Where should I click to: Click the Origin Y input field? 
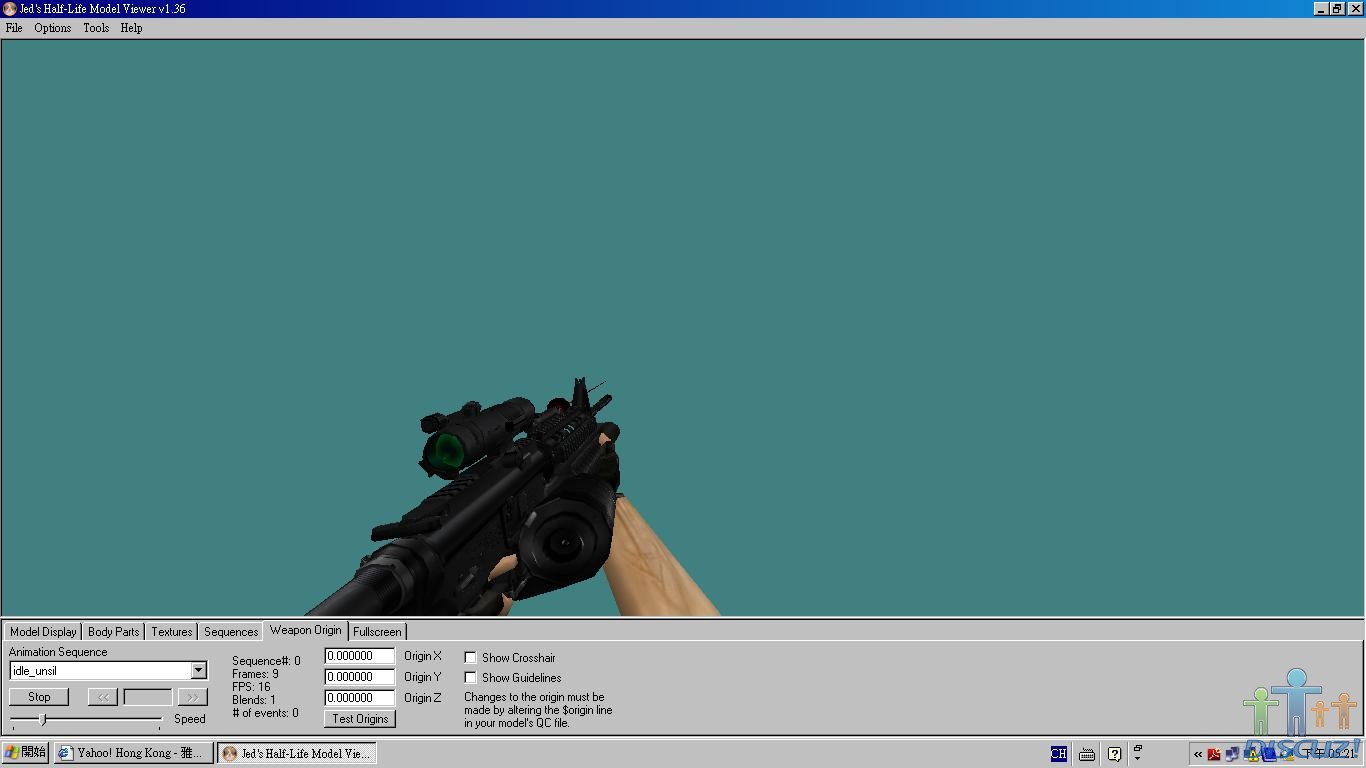pyautogui.click(x=360, y=677)
